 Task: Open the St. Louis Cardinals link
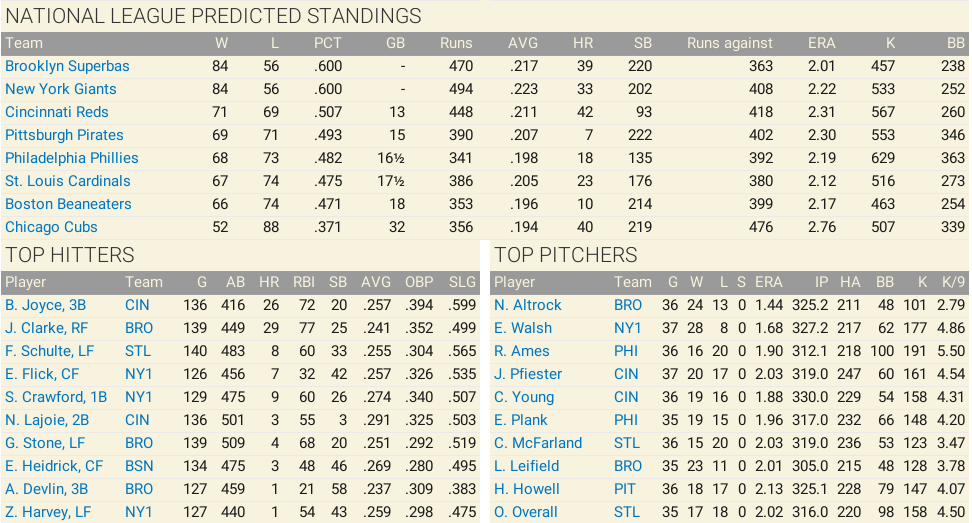(x=68, y=181)
